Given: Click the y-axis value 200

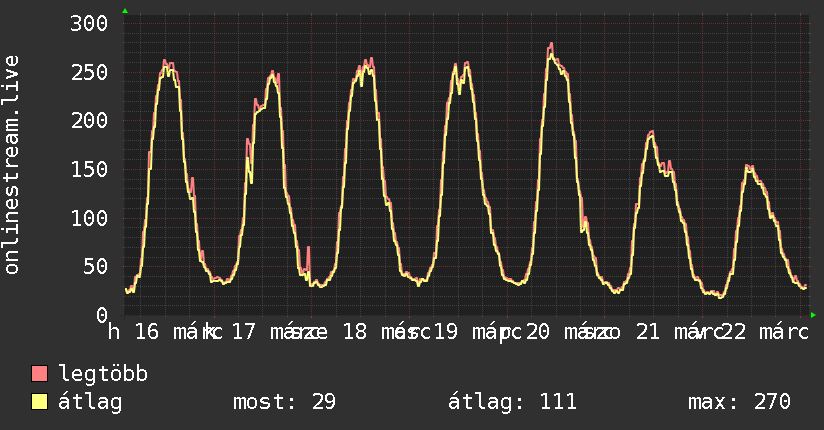Looking at the screenshot, I should [x=89, y=120].
